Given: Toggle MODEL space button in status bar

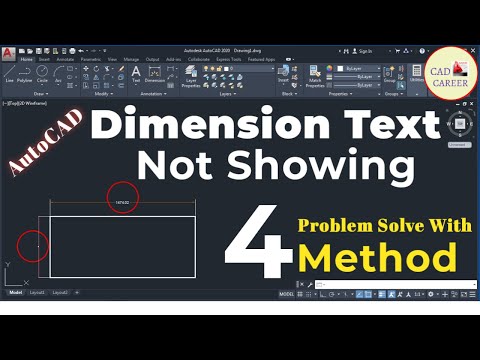Looking at the screenshot, I should pyautogui.click(x=287, y=294).
